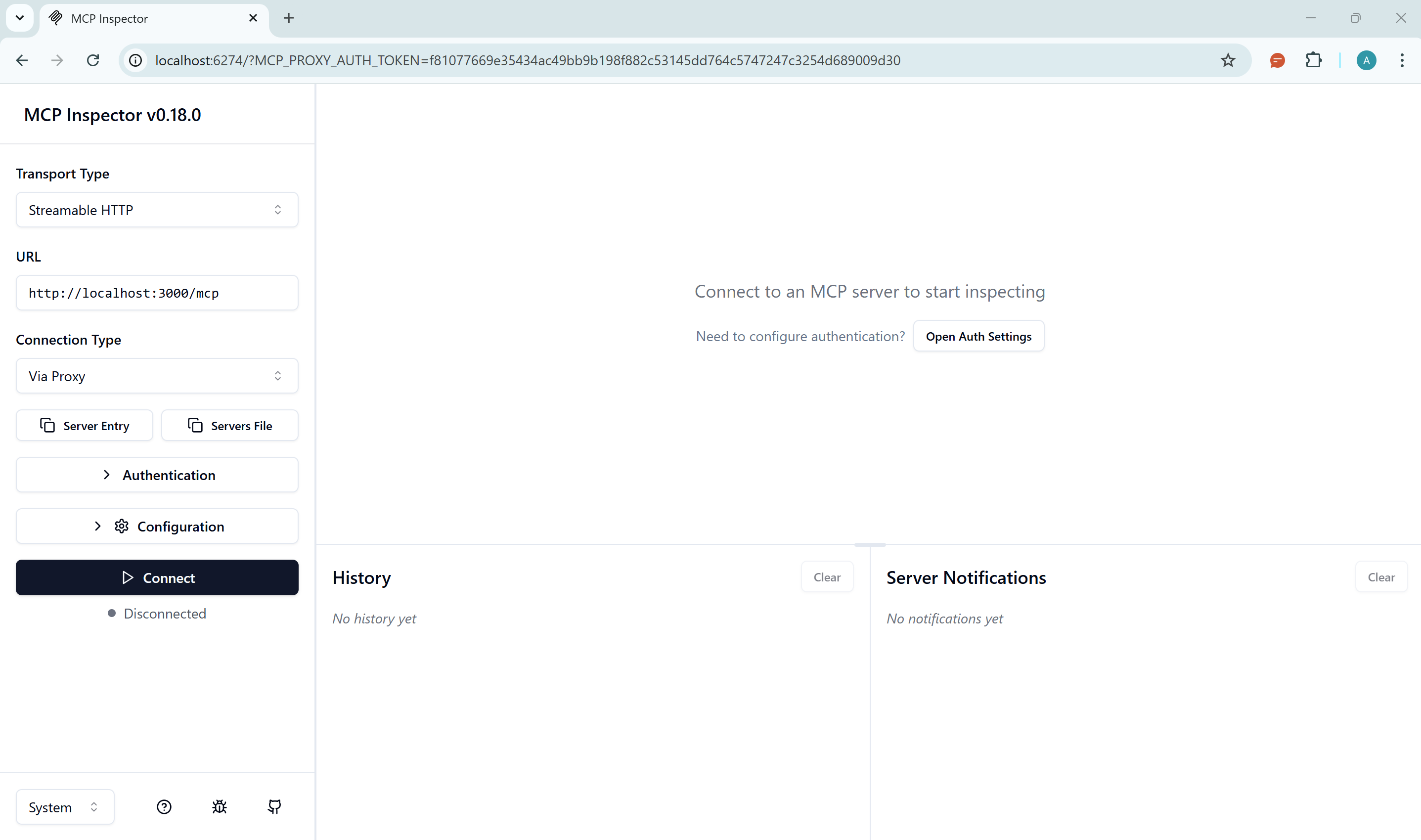Click Open Auth Settings button

click(978, 336)
